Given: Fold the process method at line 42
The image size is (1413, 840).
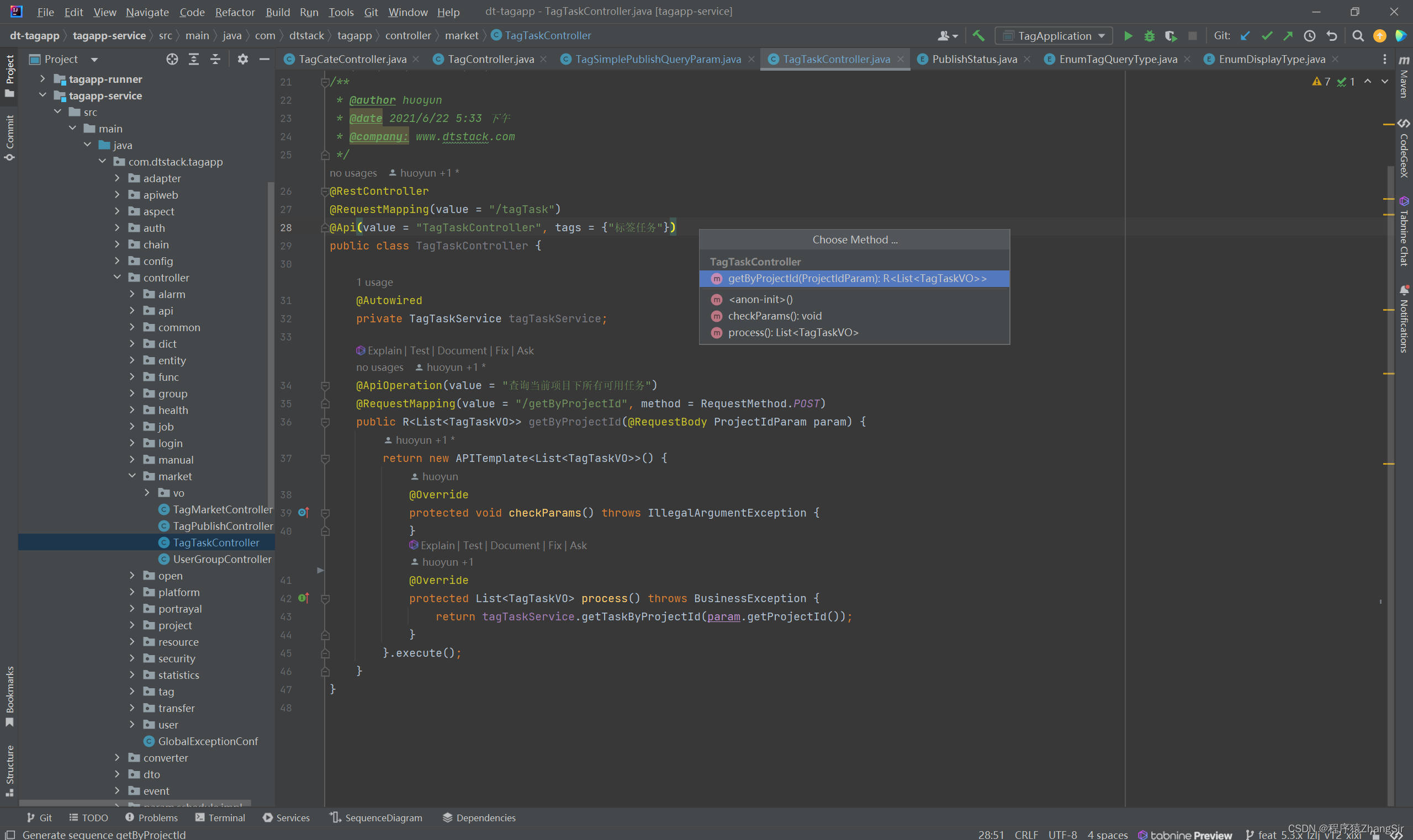Looking at the screenshot, I should click(x=325, y=598).
